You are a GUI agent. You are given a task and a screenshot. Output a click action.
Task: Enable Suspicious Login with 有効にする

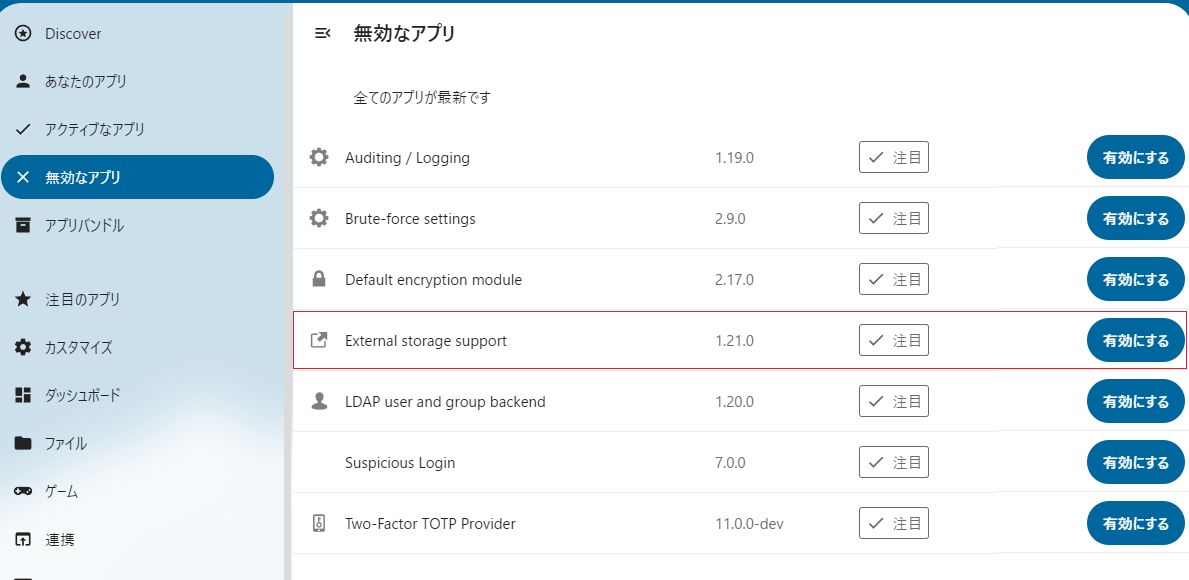coord(1135,462)
